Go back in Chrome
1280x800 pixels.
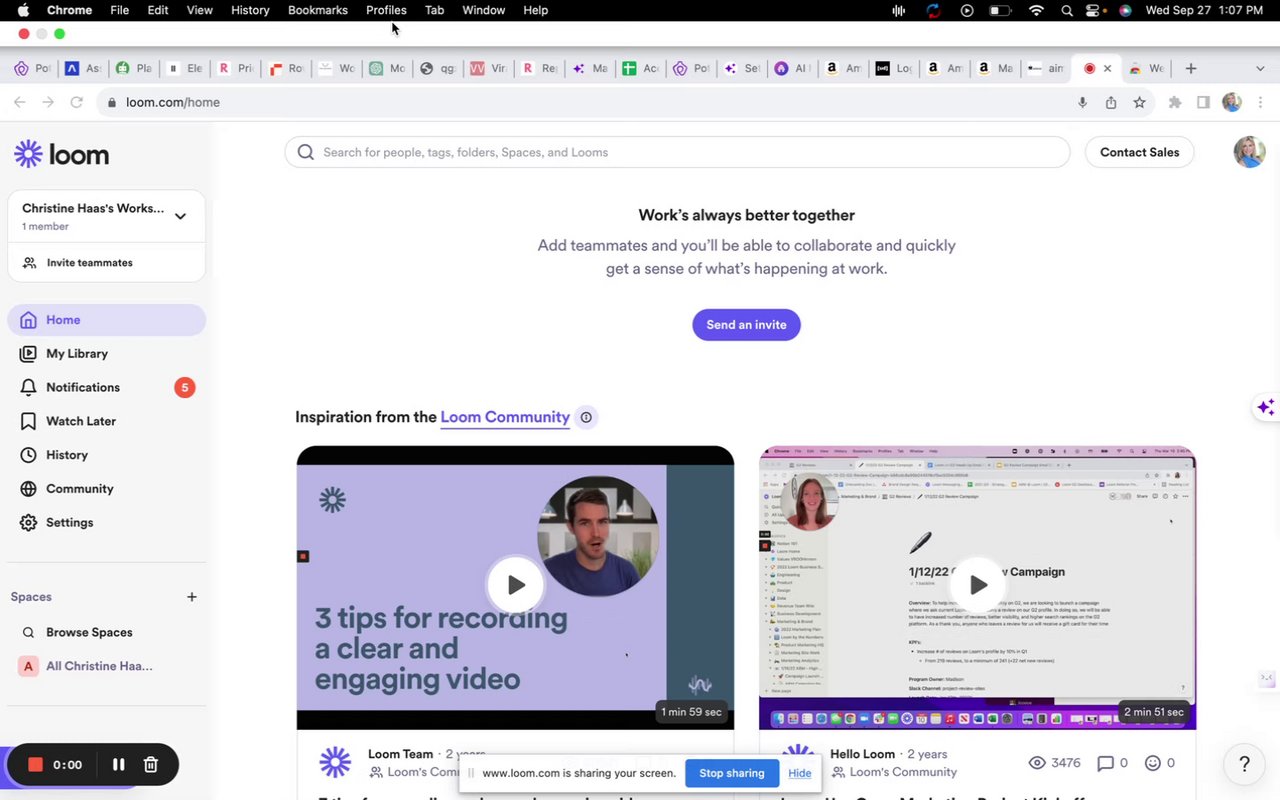19,102
